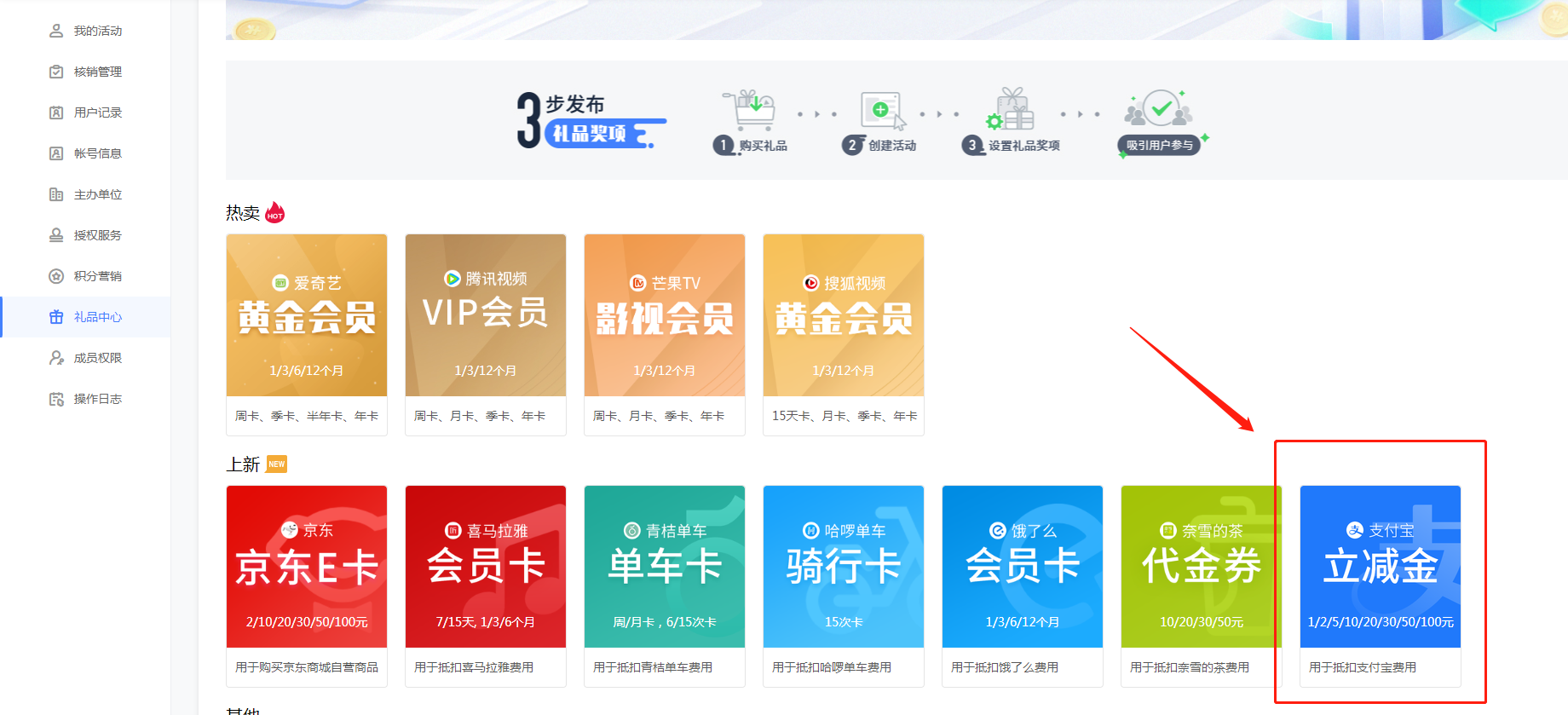Click the 热卖 section heading
The image size is (1568, 715).
tap(243, 213)
